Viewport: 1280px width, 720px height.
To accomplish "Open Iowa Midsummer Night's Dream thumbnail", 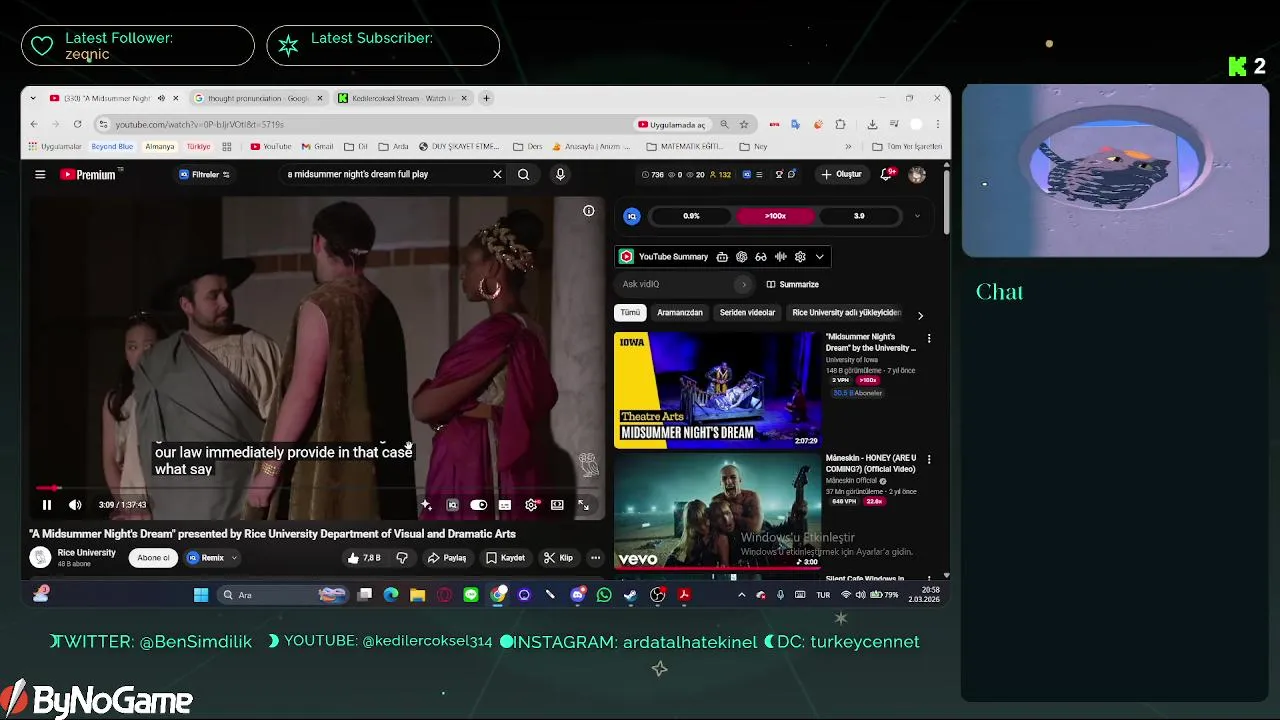I will pyautogui.click(x=717, y=390).
